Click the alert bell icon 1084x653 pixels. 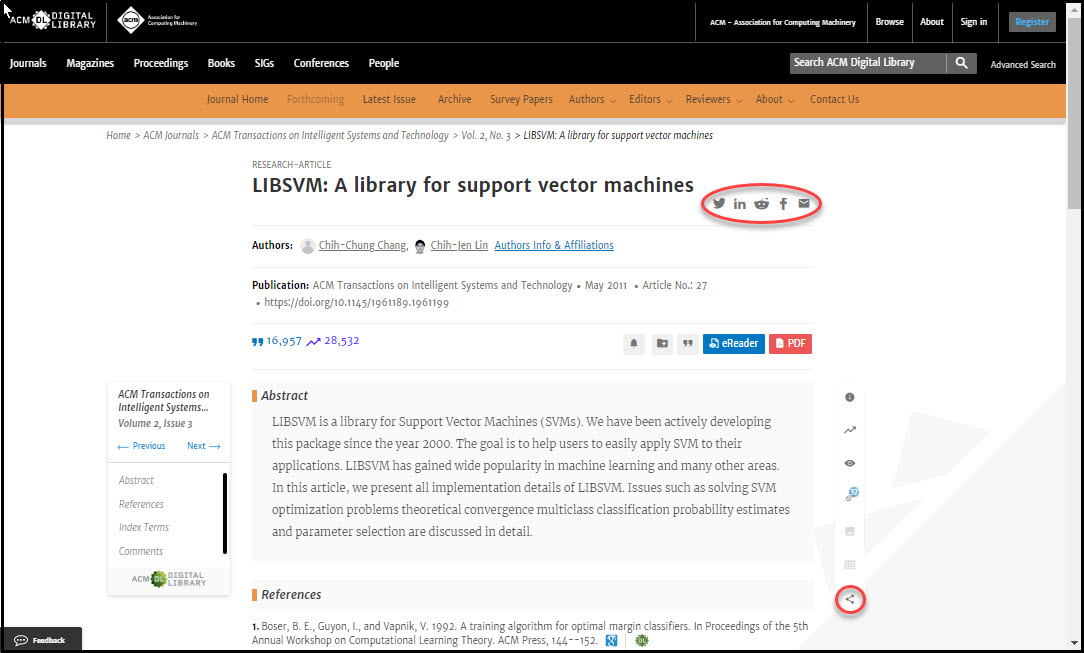click(634, 343)
